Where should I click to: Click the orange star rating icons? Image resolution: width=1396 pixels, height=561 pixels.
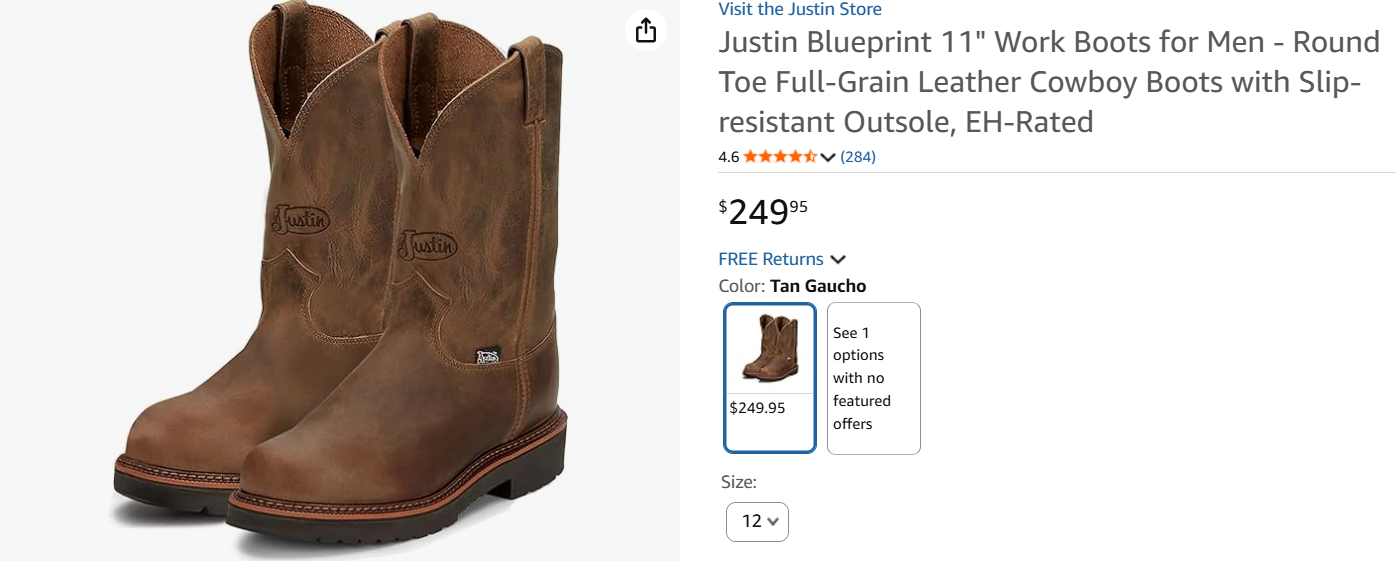coord(780,157)
